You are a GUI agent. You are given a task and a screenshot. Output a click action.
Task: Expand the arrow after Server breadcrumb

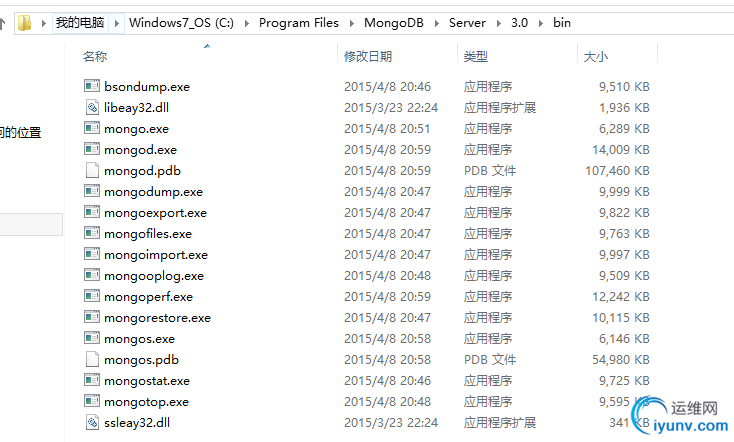click(499, 23)
